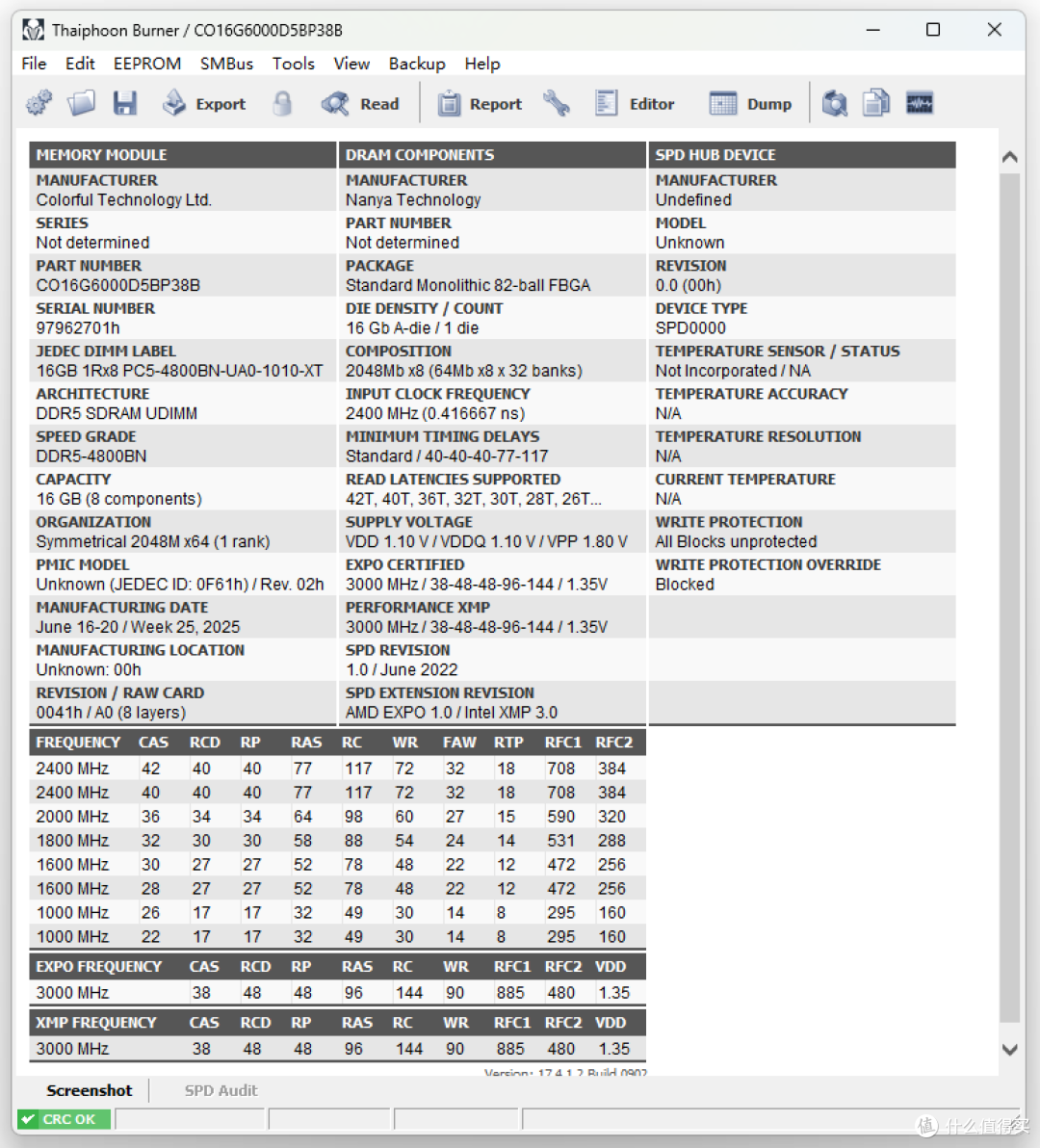1040x1148 pixels.
Task: Click the Read SPD toolbar button
Action: point(360,103)
